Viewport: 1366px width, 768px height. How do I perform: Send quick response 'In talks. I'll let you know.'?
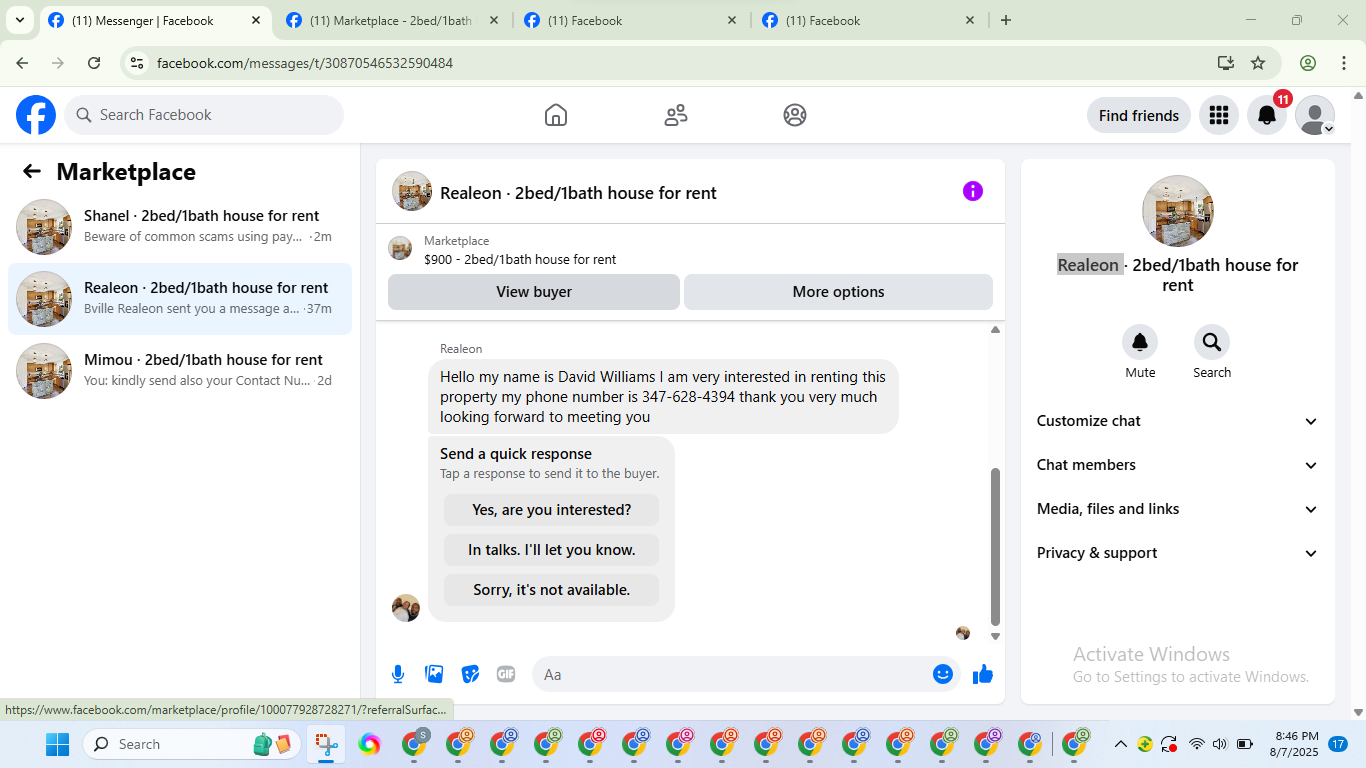pos(552,550)
